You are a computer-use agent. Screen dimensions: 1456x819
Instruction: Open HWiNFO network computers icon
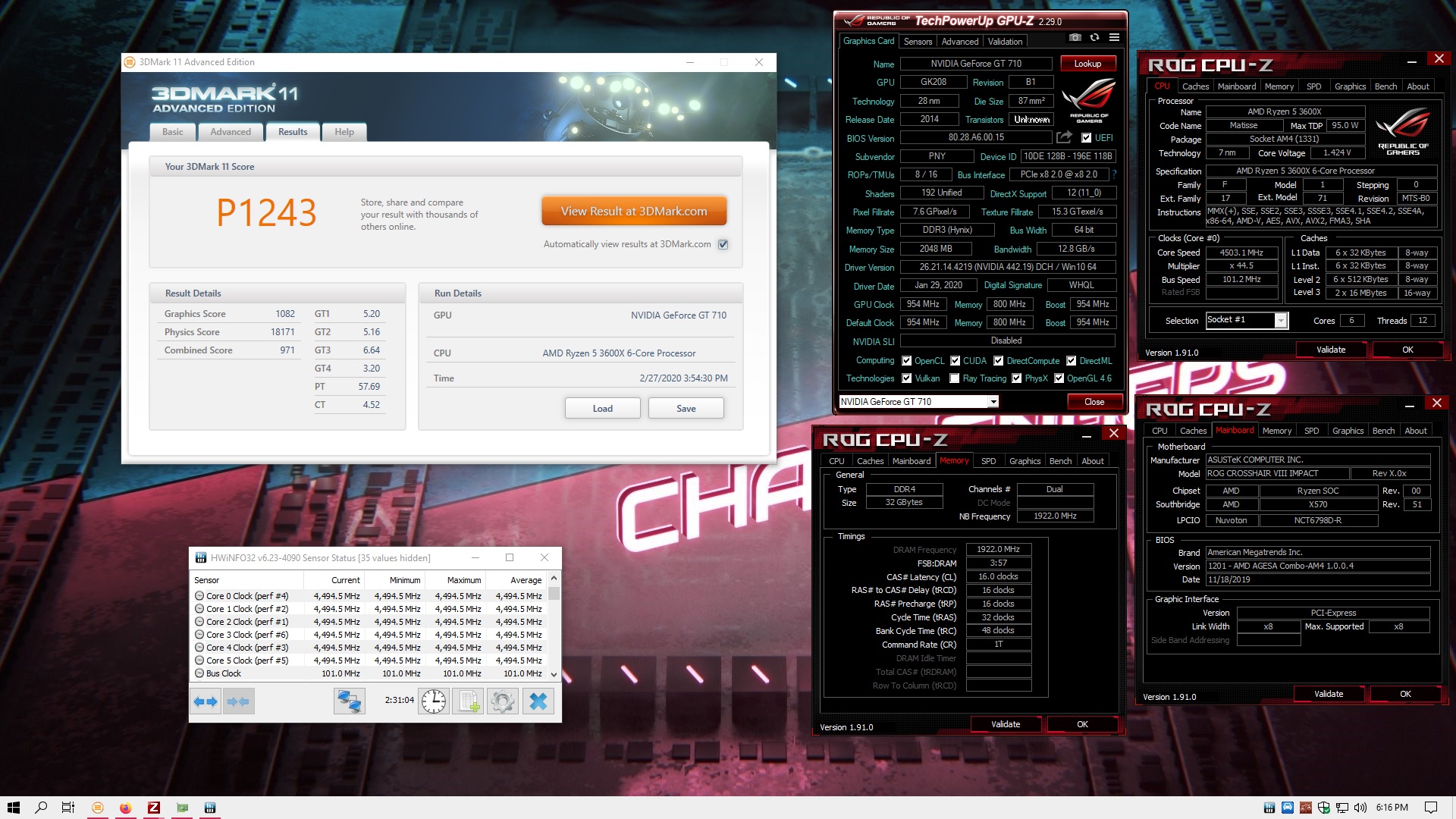pyautogui.click(x=349, y=701)
